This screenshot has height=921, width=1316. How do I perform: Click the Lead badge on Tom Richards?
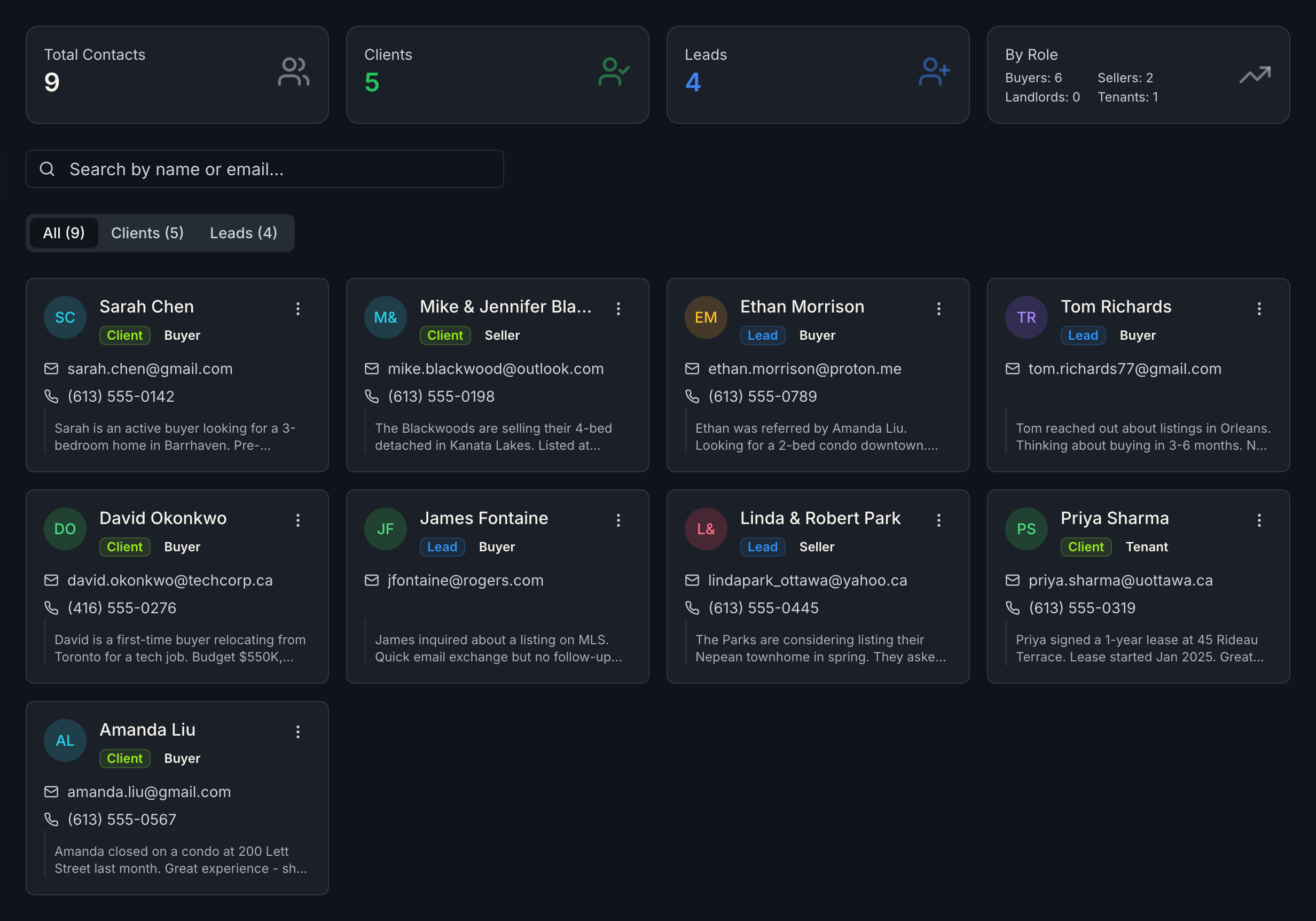pos(1082,335)
